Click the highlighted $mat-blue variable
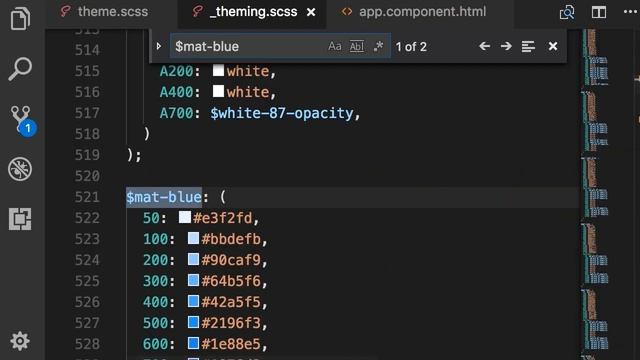This screenshot has width=640, height=360. point(164,197)
